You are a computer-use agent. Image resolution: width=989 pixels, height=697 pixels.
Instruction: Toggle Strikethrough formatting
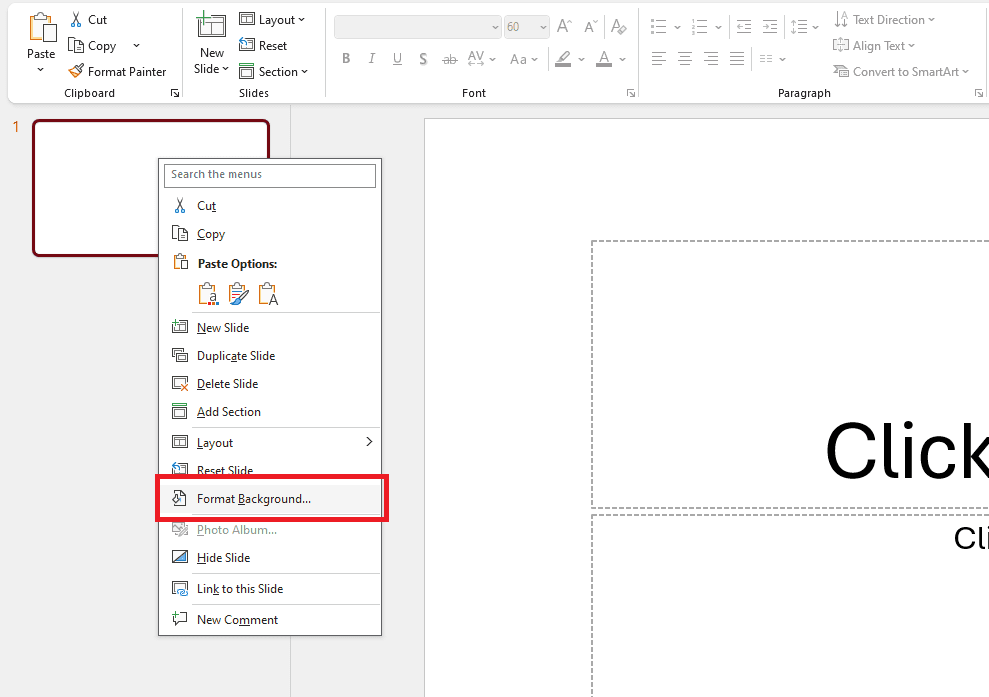pos(449,59)
